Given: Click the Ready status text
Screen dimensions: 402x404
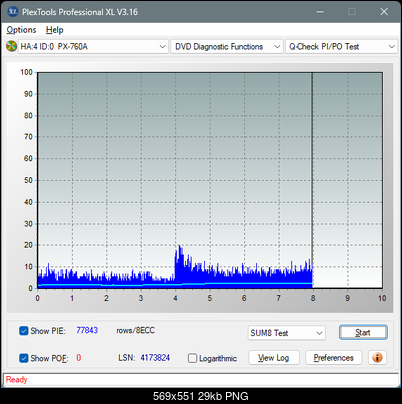Looking at the screenshot, I should [x=16, y=379].
